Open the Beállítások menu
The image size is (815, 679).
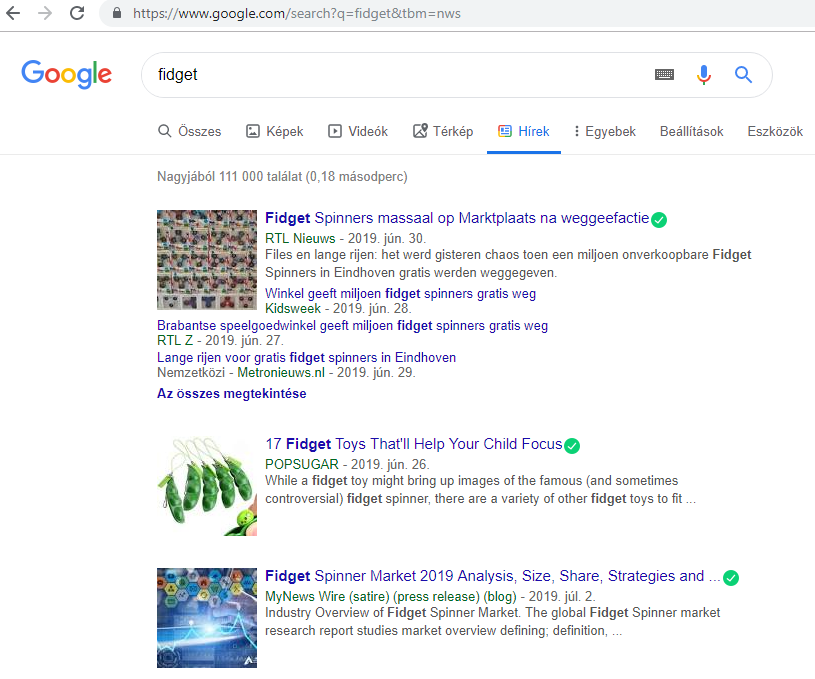(x=691, y=132)
